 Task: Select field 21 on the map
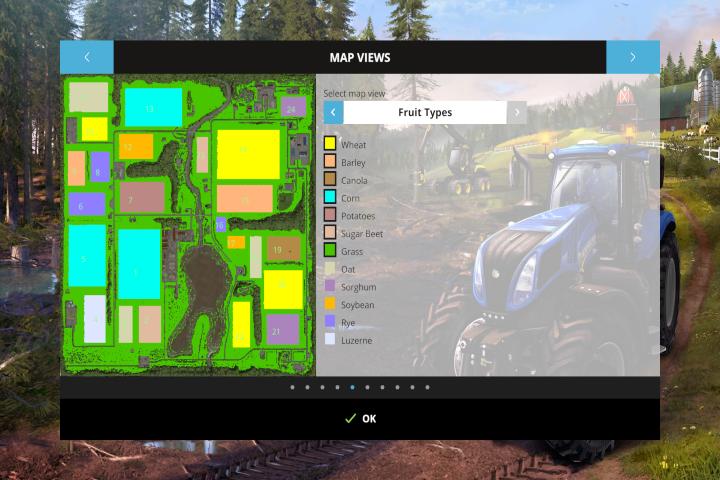282,329
